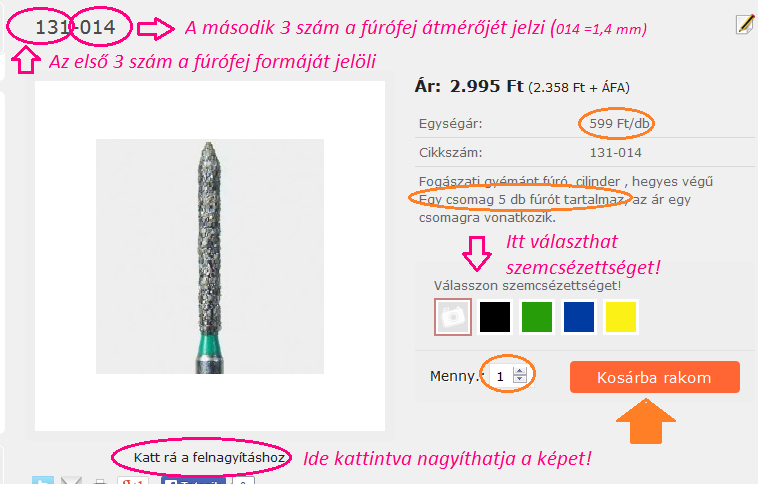Click the printer icon
Image resolution: width=758 pixels, height=484 pixels.
click(x=100, y=481)
